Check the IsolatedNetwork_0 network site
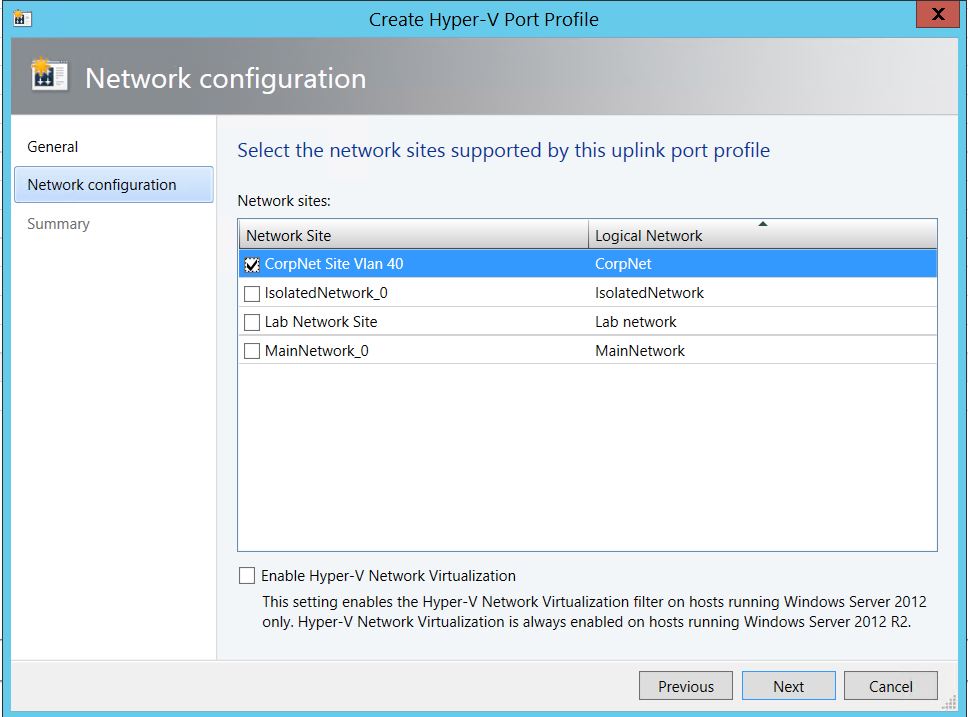This screenshot has height=717, width=968. tap(252, 294)
